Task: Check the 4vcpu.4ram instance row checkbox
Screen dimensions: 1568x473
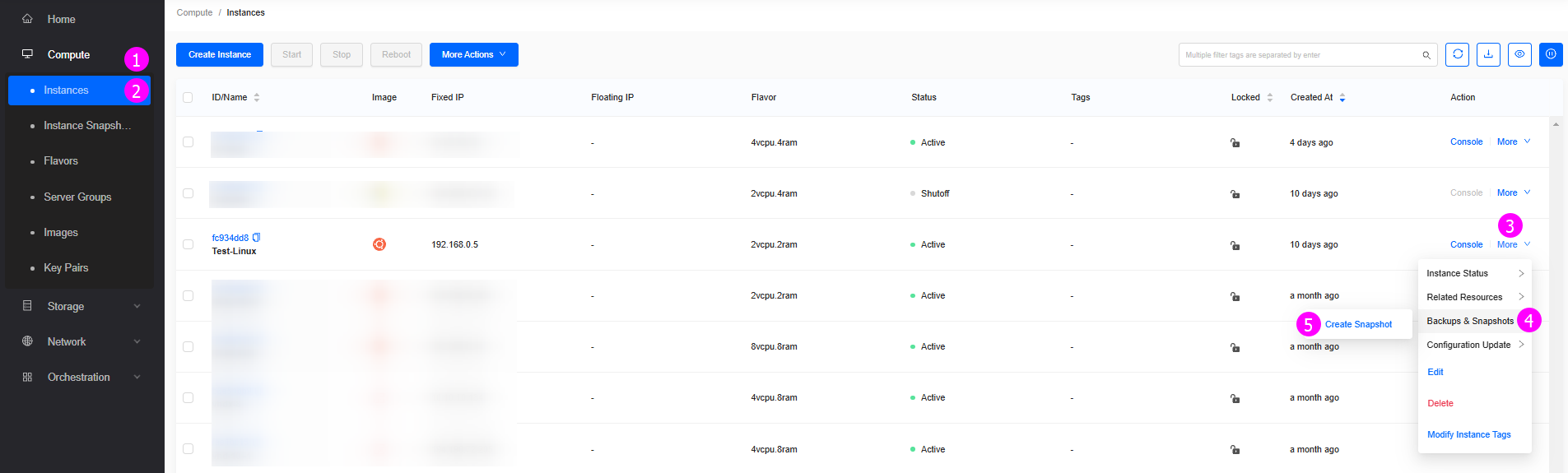Action: [x=188, y=141]
